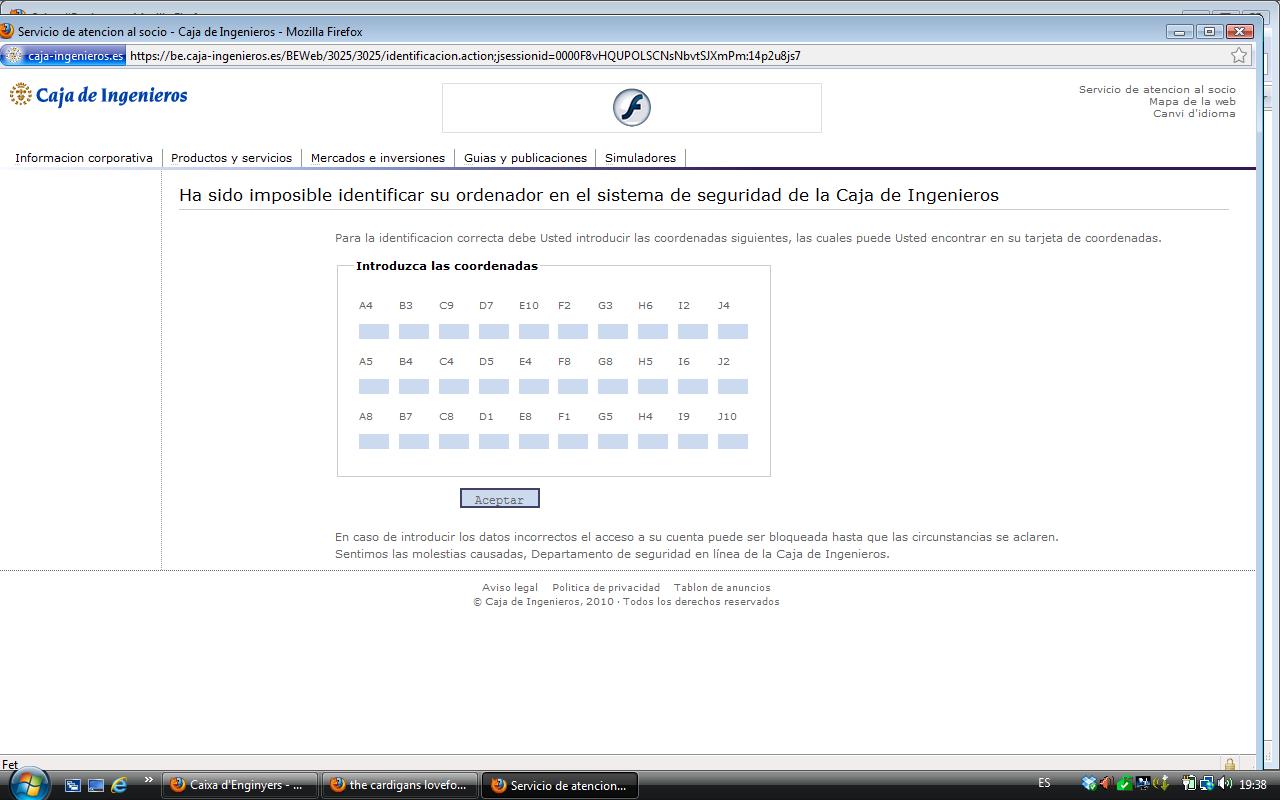Open the Tablon de anuncios link
This screenshot has width=1280, height=800.
(722, 588)
